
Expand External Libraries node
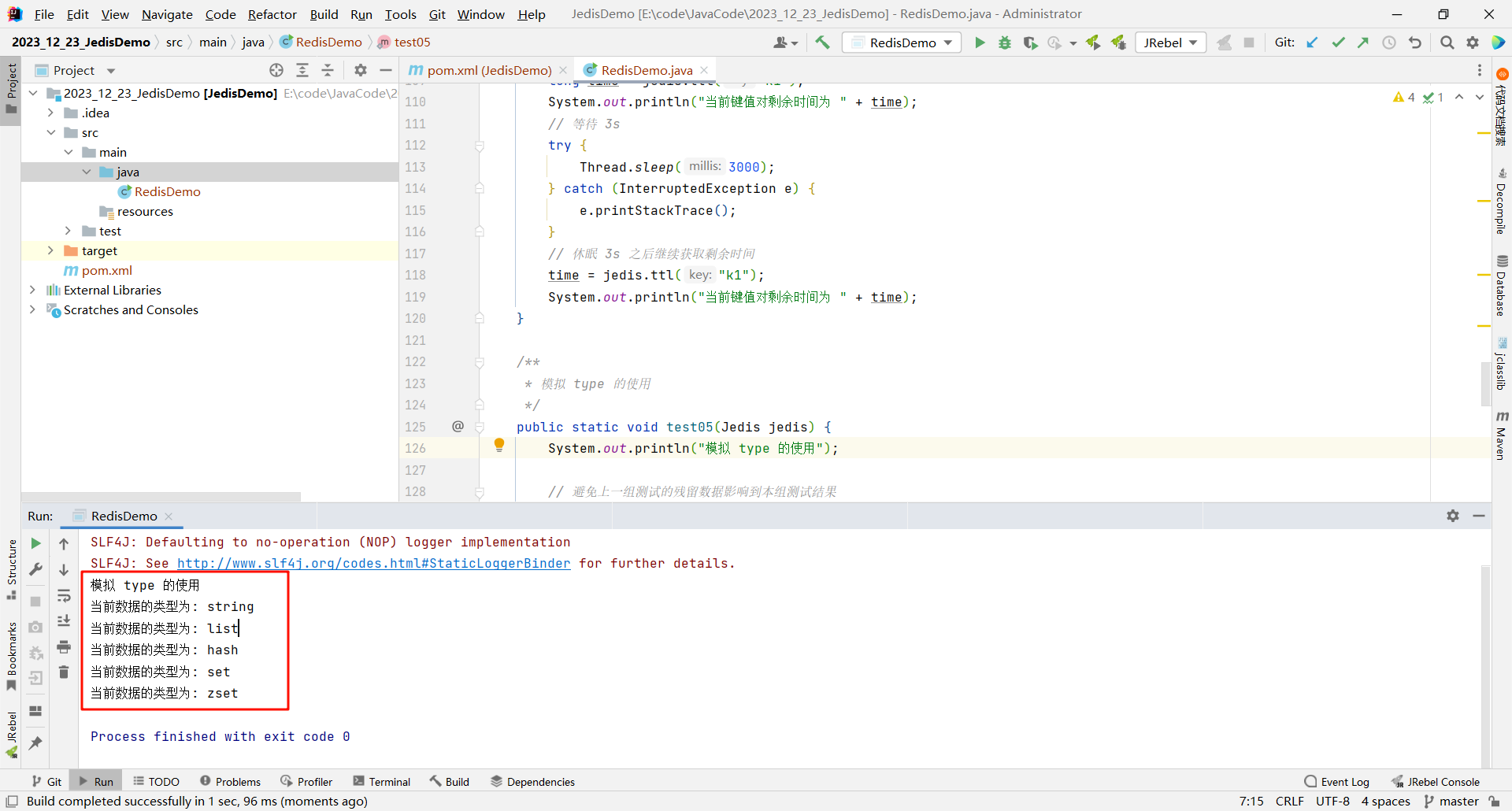pos(33,290)
